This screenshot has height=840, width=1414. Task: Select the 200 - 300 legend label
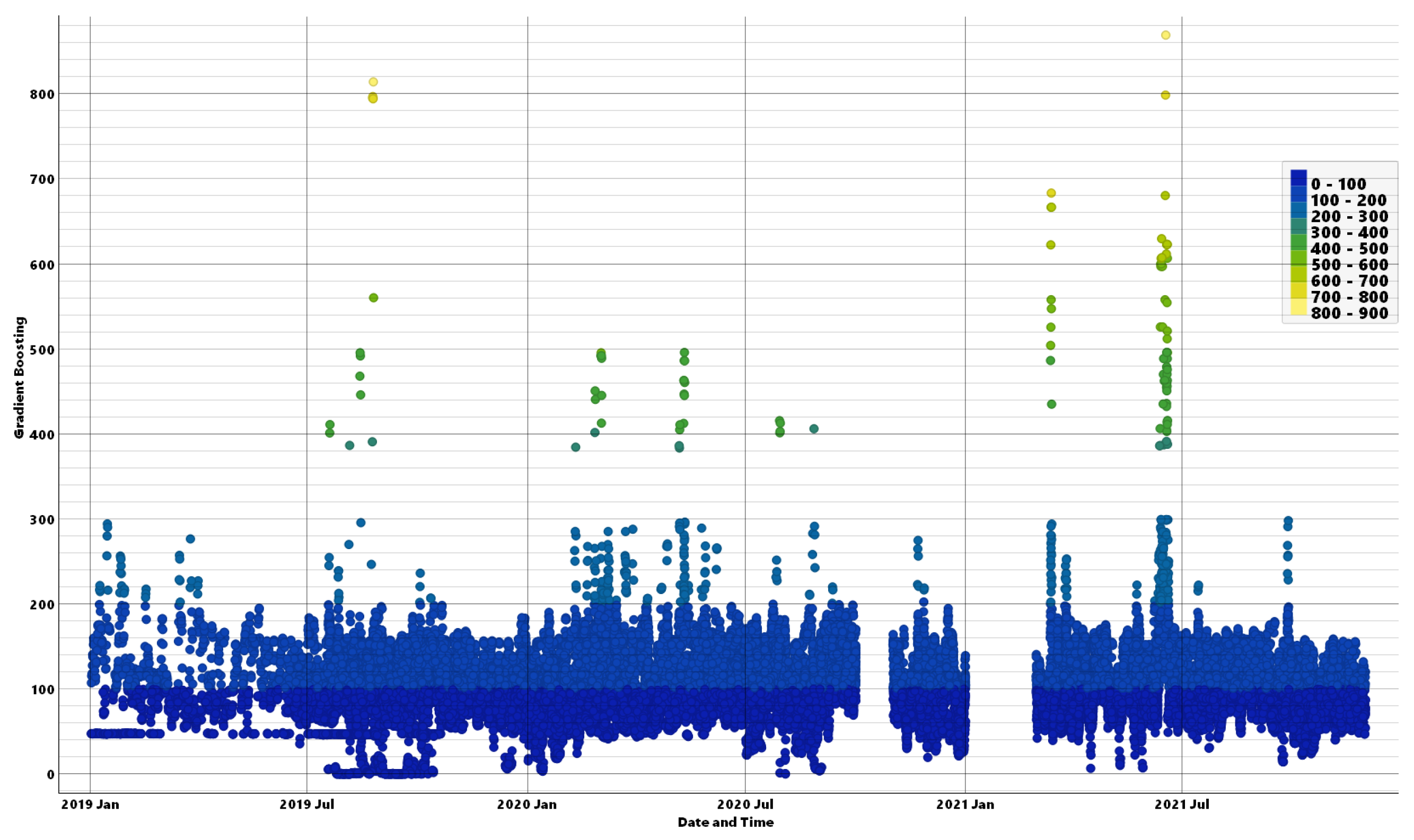(1349, 216)
